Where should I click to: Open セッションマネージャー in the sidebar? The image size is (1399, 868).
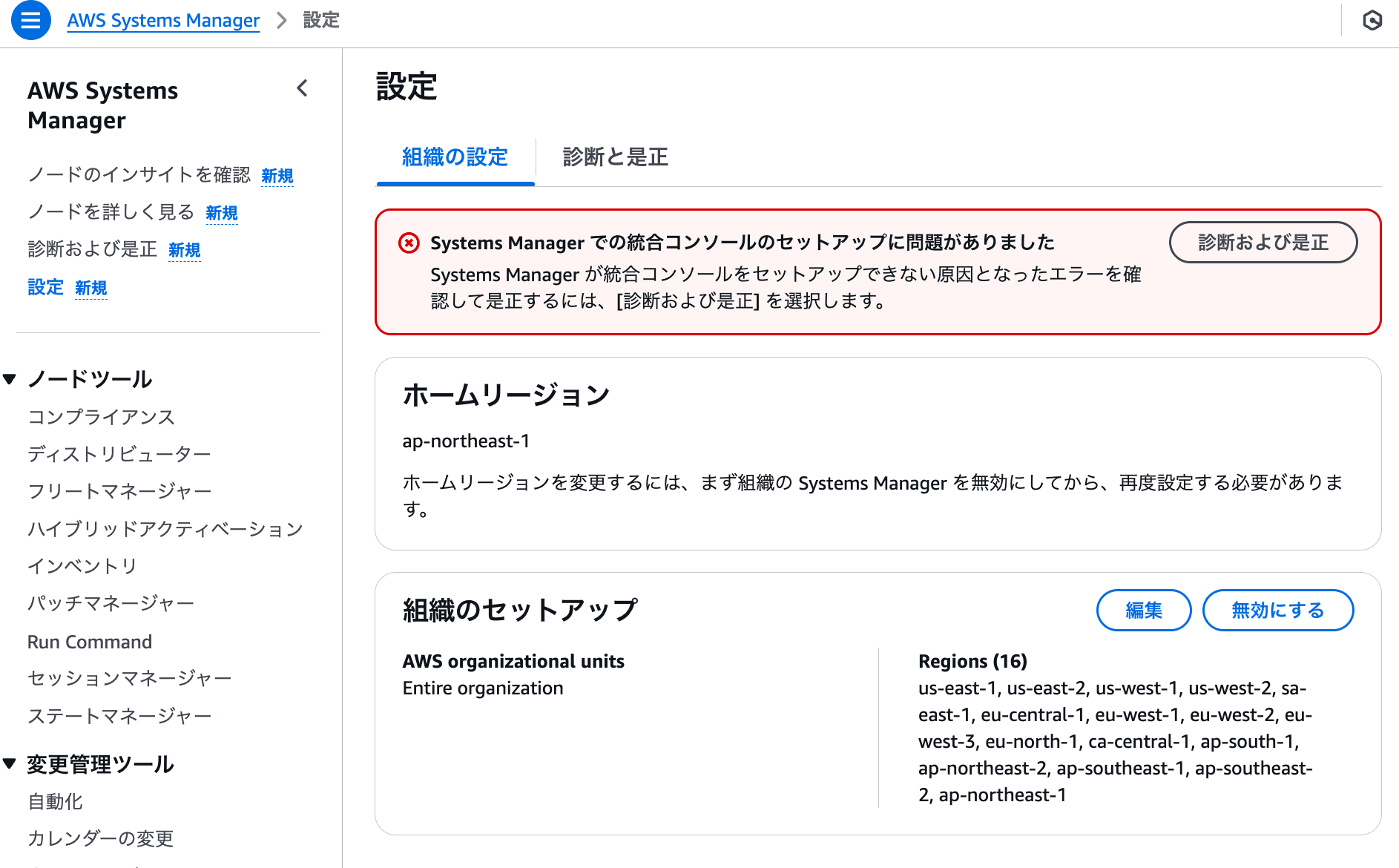click(129, 678)
